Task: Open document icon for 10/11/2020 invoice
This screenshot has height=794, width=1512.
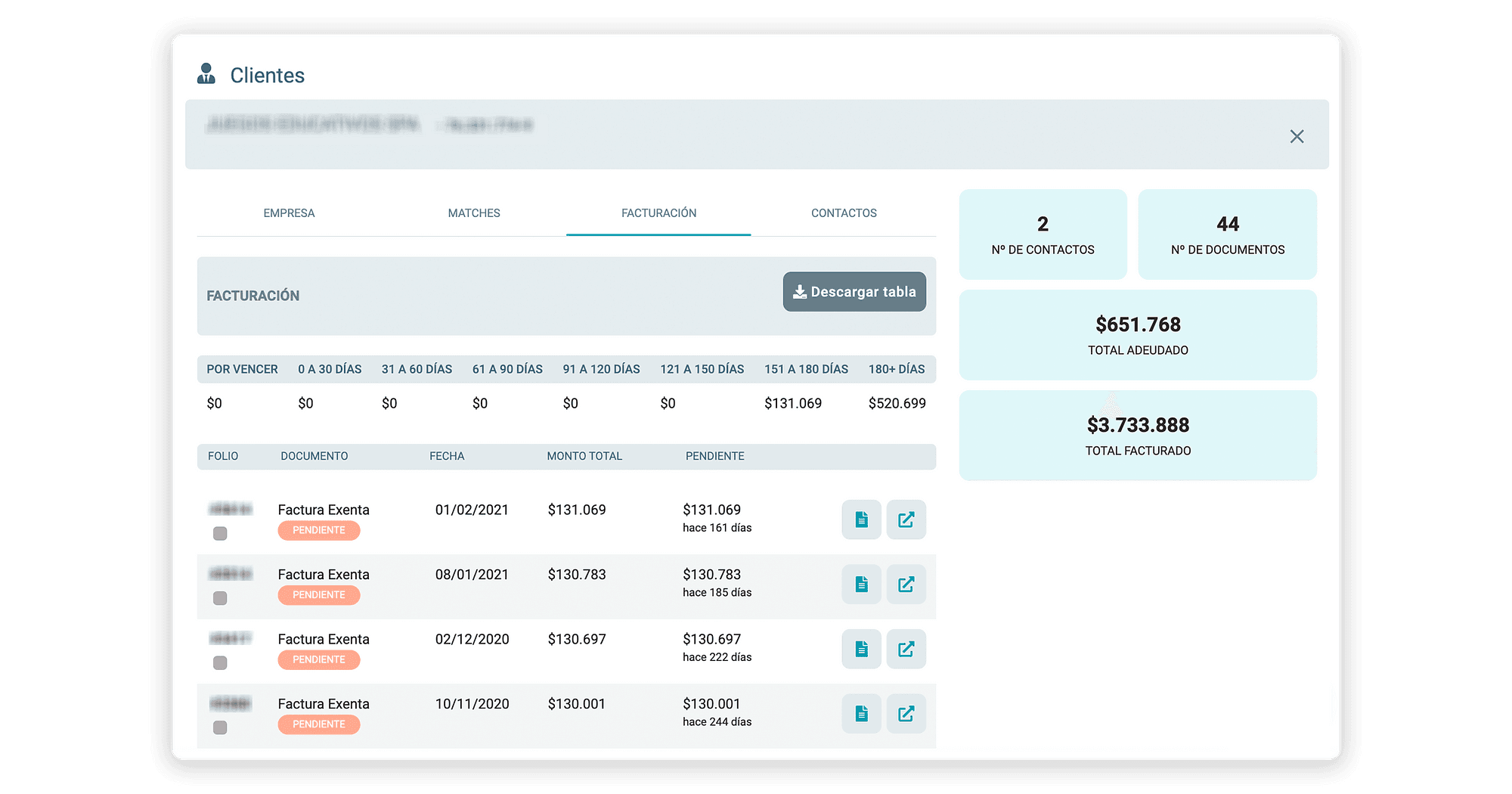Action: coord(861,714)
